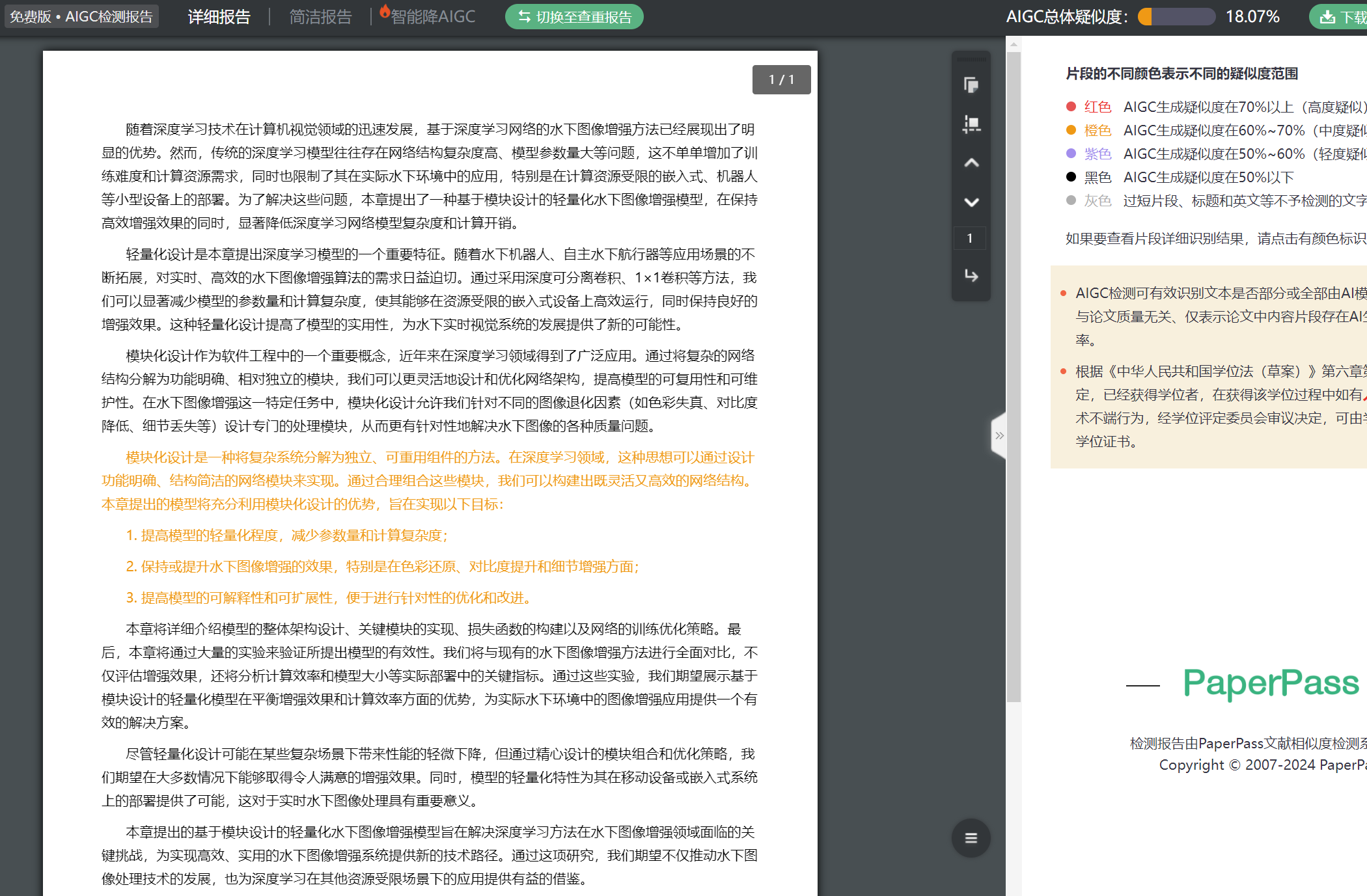Viewport: 1367px width, 896px height.
Task: Collapse the right panel with double-chevron handle
Action: [x=999, y=435]
